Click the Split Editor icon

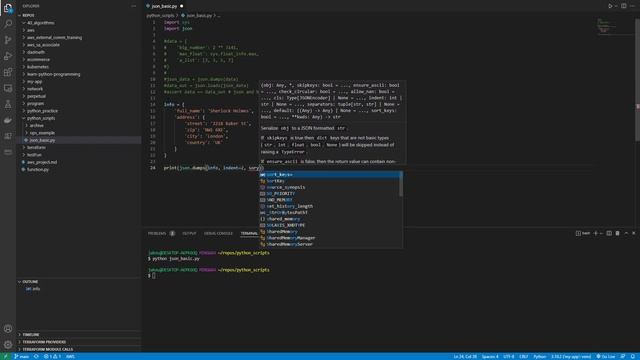[x=624, y=6]
